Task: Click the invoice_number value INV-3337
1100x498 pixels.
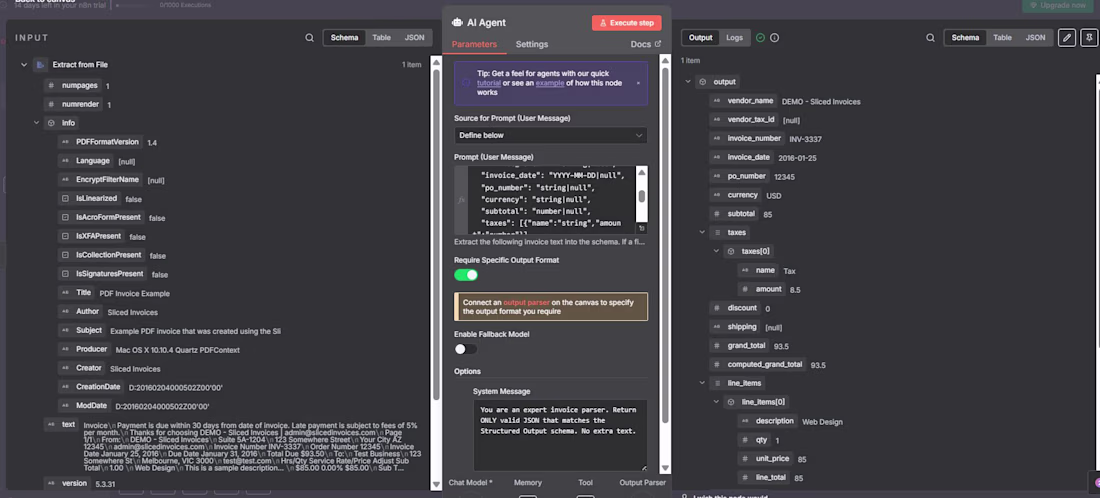Action: 805,139
